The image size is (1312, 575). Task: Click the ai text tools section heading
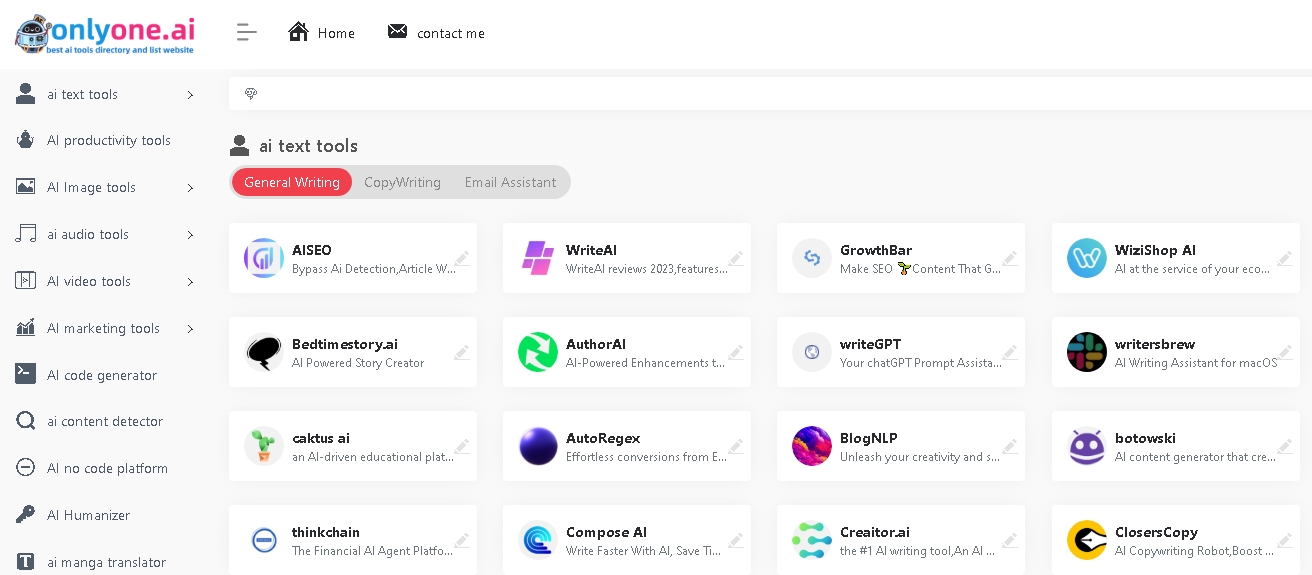[x=308, y=146]
